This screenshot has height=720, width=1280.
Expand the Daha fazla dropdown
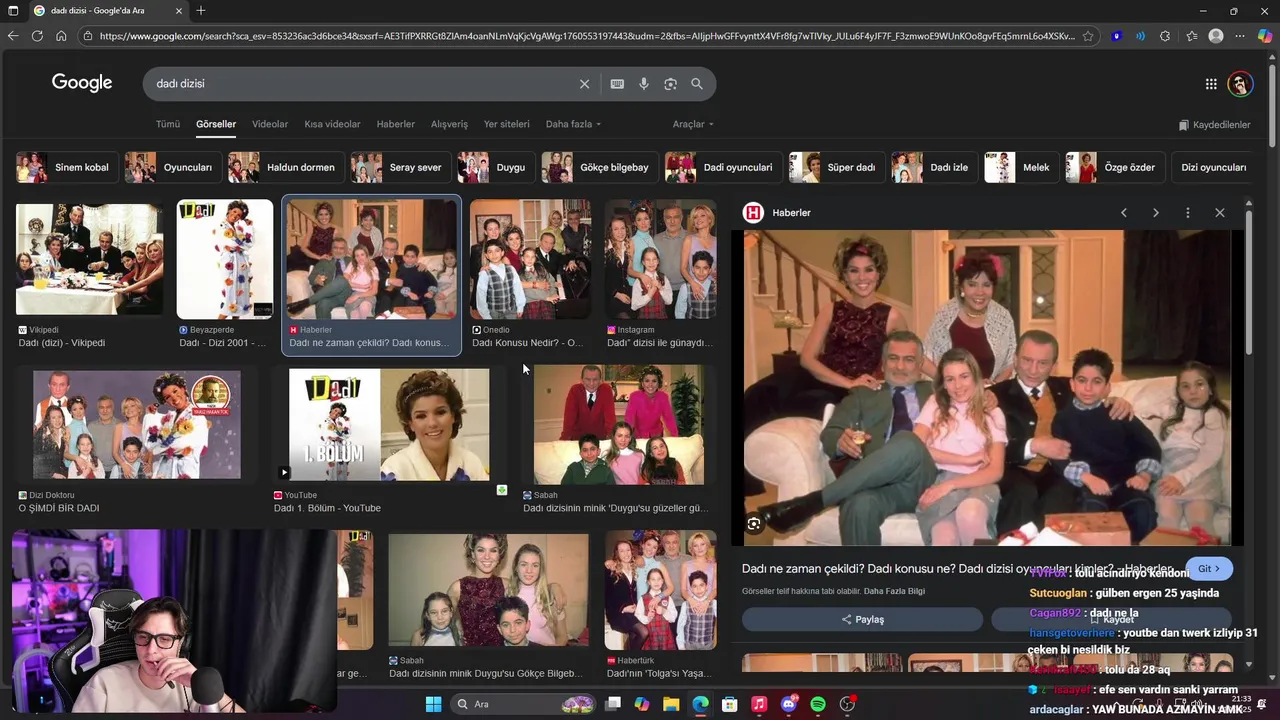573,124
